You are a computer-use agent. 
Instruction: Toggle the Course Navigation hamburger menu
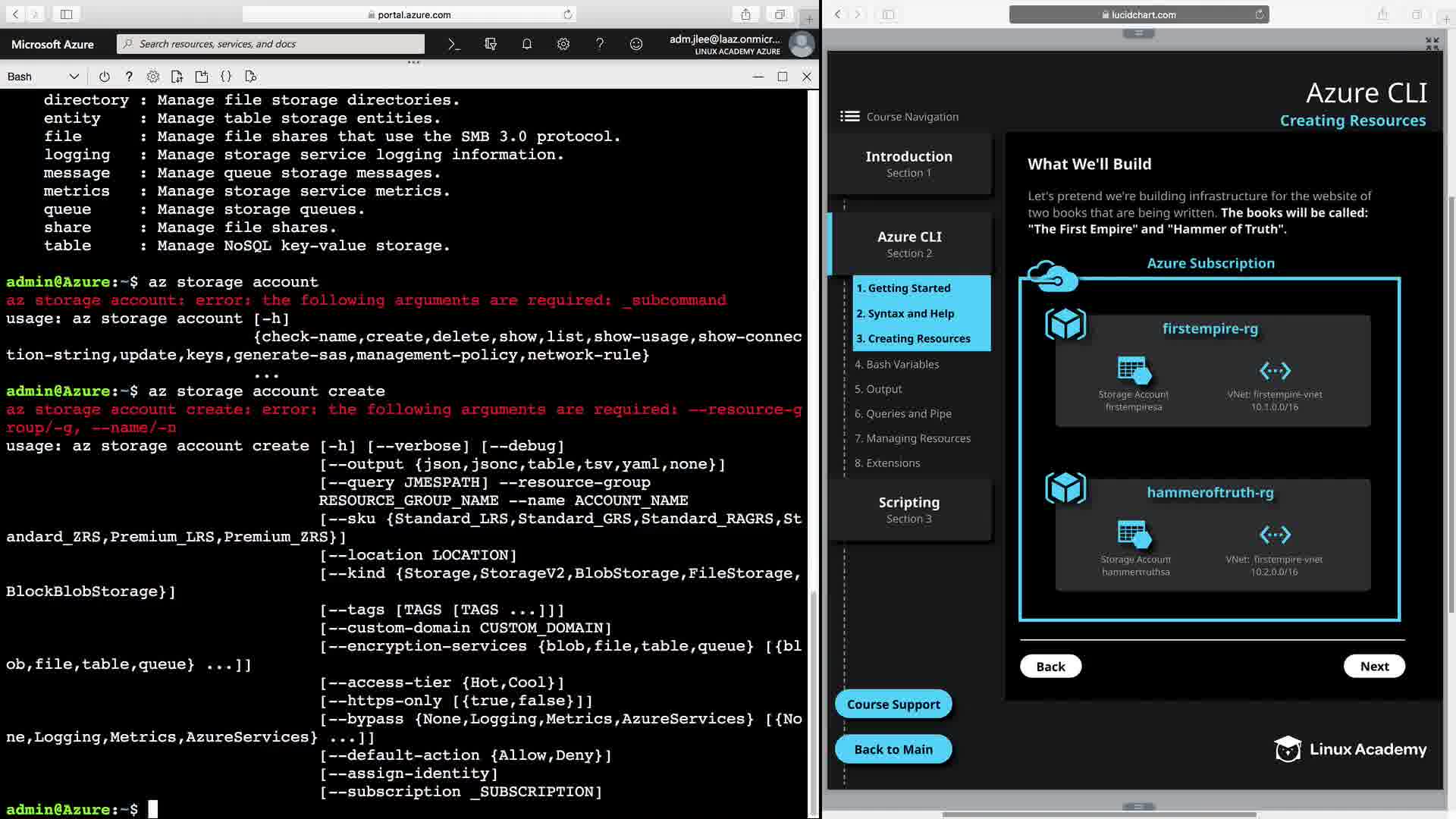849,116
